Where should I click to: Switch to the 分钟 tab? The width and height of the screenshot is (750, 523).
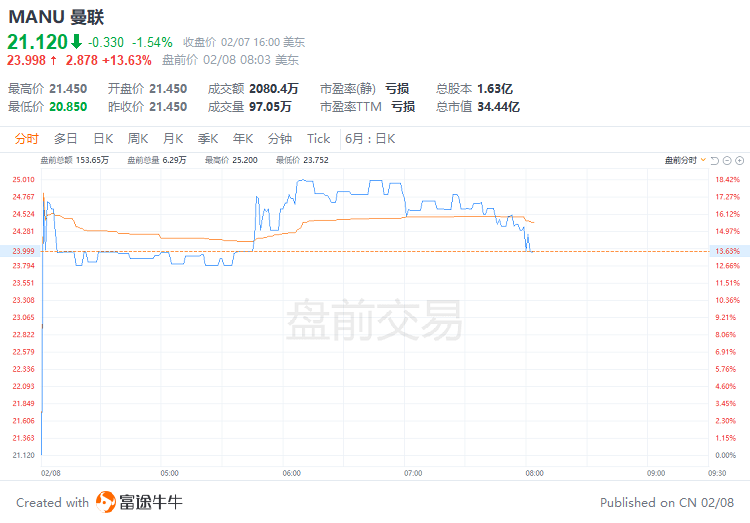point(280,139)
